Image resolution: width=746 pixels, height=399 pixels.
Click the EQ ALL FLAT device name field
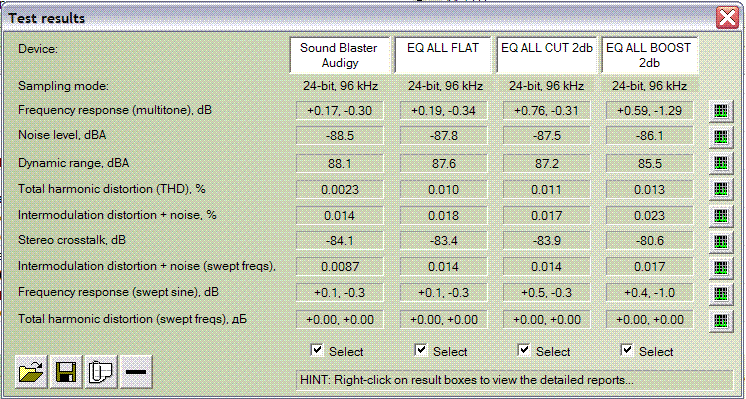[443, 55]
